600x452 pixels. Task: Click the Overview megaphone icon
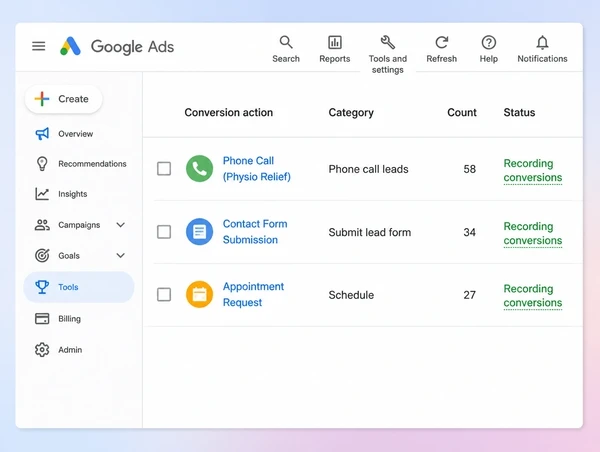[x=42, y=134]
